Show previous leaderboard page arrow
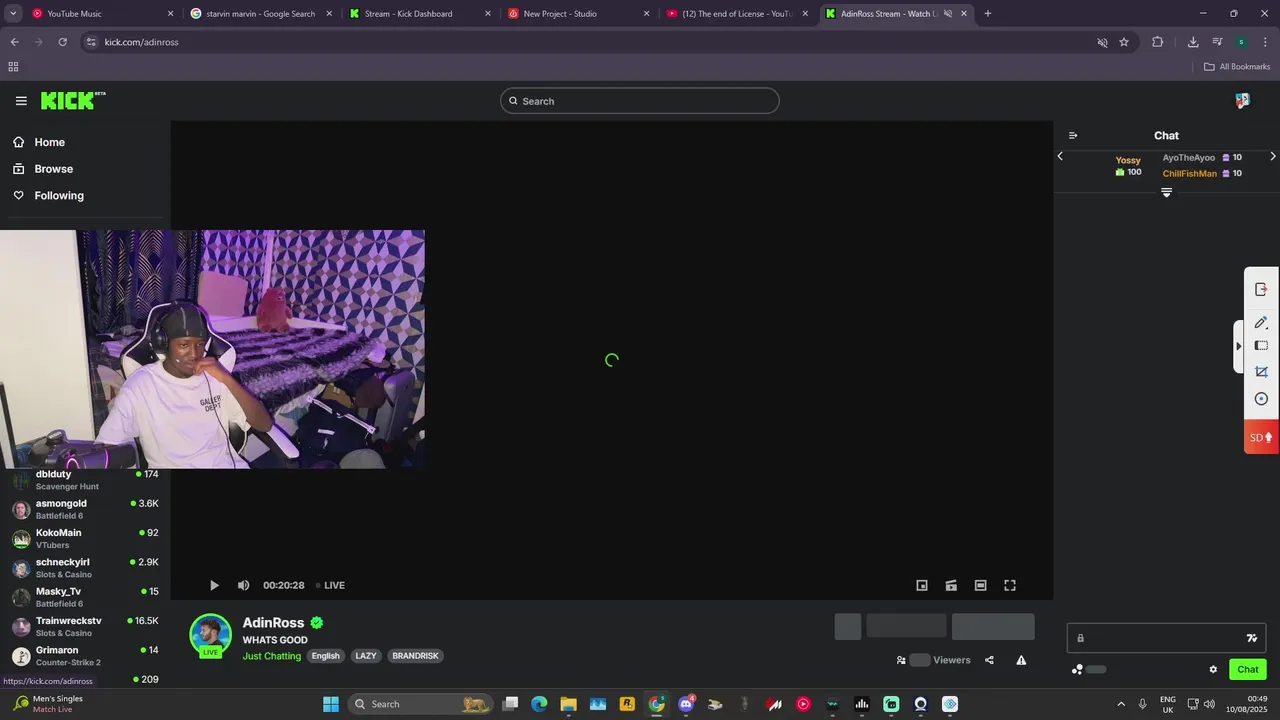This screenshot has height=720, width=1280. point(1060,156)
